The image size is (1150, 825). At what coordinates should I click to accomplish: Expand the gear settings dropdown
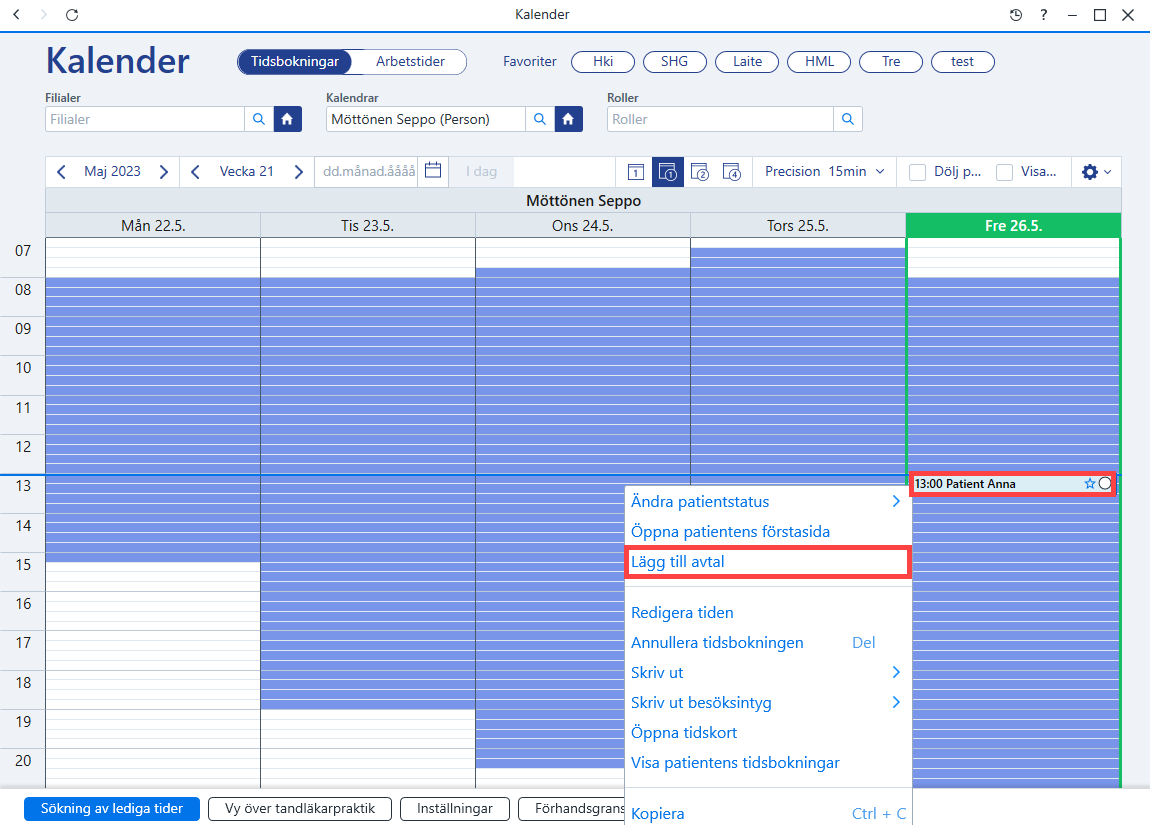1096,172
